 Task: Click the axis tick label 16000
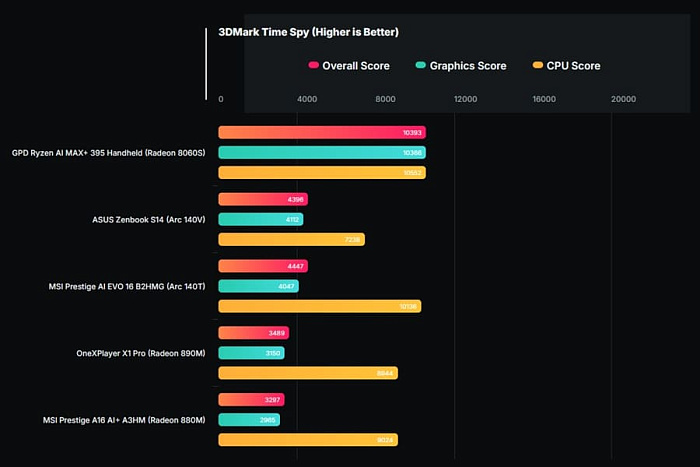coord(544,99)
